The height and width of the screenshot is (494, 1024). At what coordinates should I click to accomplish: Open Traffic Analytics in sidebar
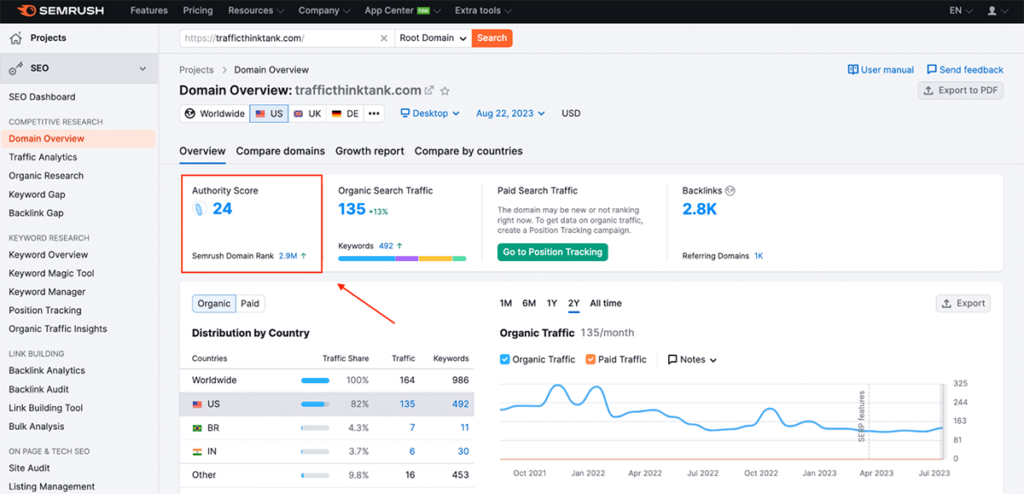[x=43, y=157]
